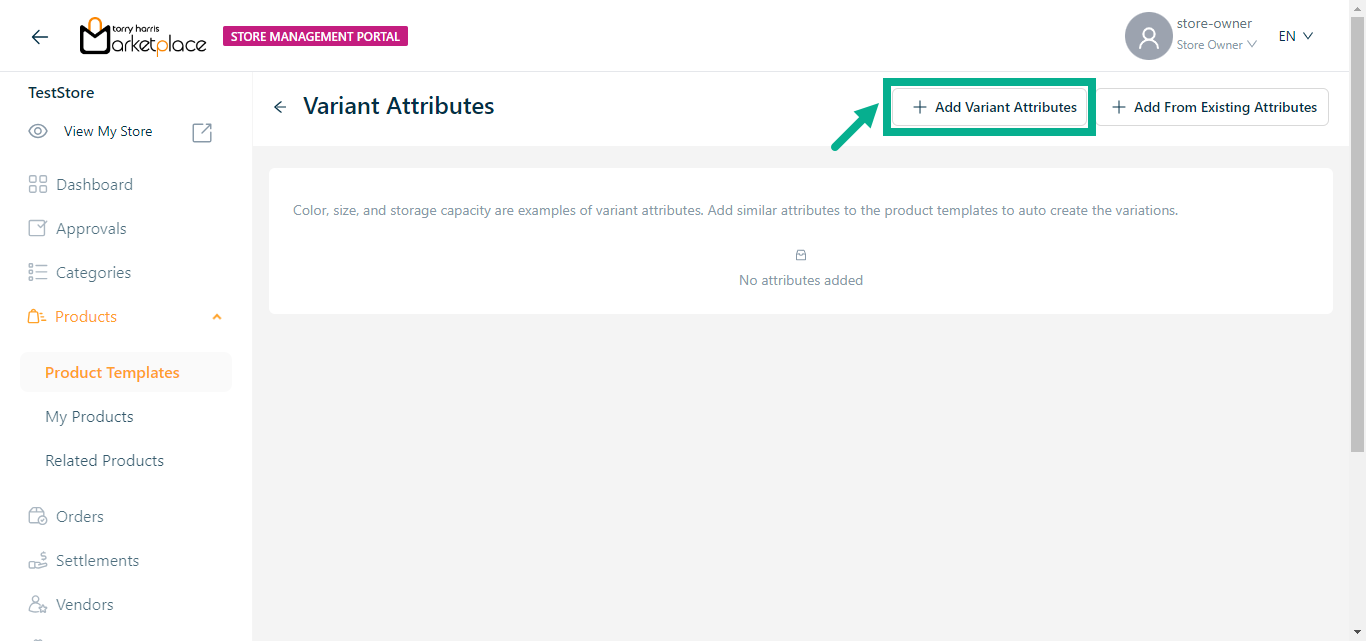
Task: Click the Vendors sidebar icon
Action: (38, 605)
